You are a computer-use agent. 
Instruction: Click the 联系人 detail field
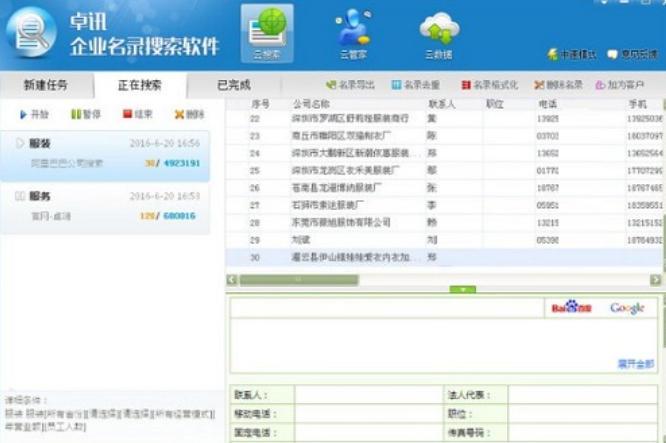[x=369, y=395]
